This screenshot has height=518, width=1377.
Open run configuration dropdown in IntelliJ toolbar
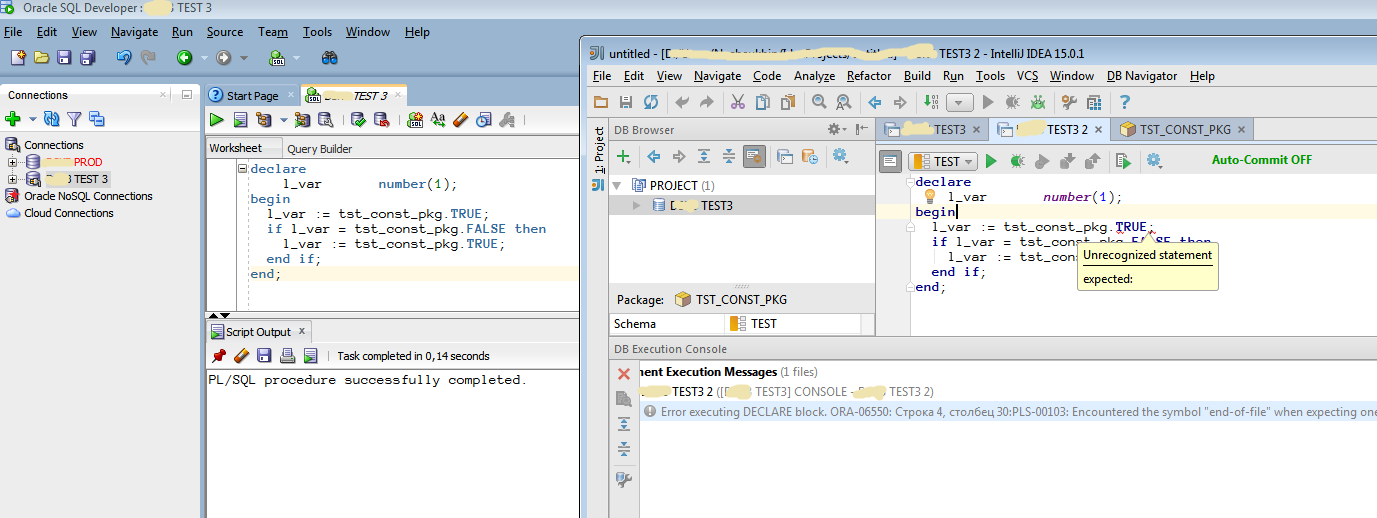(960, 102)
